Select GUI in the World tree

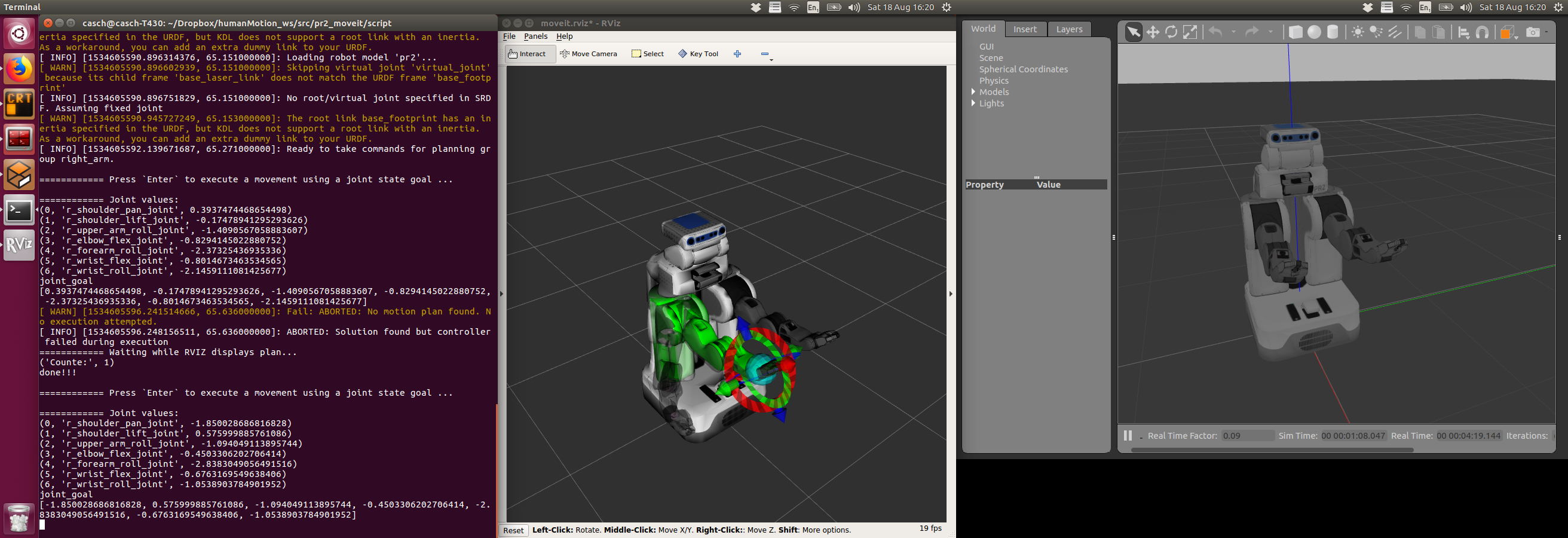pyautogui.click(x=986, y=47)
